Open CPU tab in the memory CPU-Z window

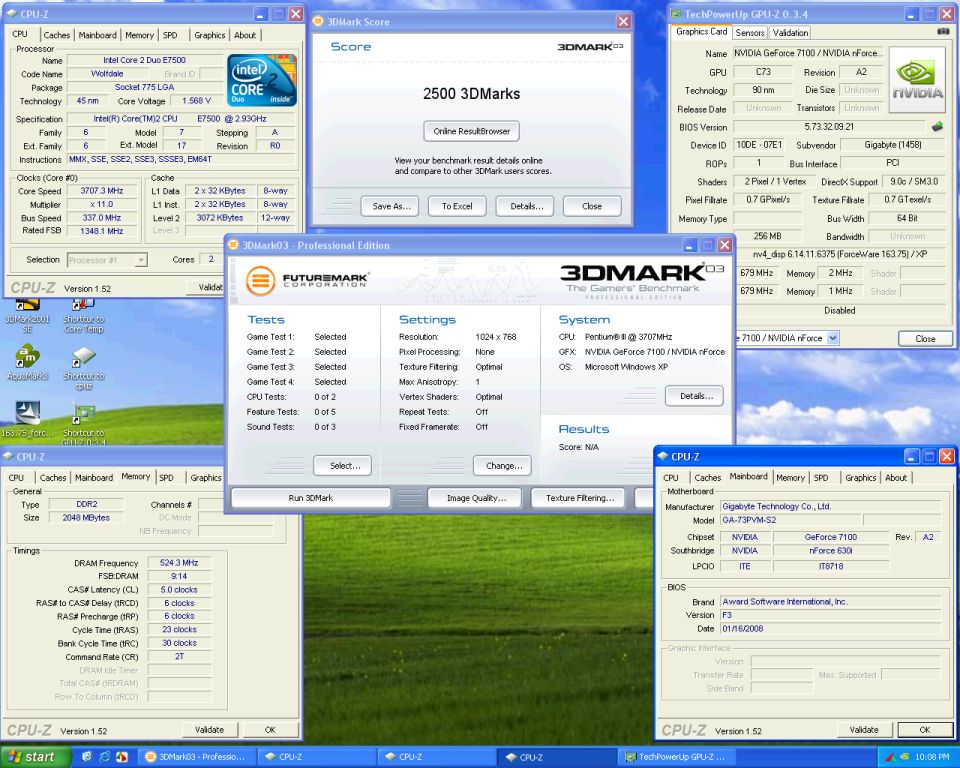pyautogui.click(x=17, y=478)
